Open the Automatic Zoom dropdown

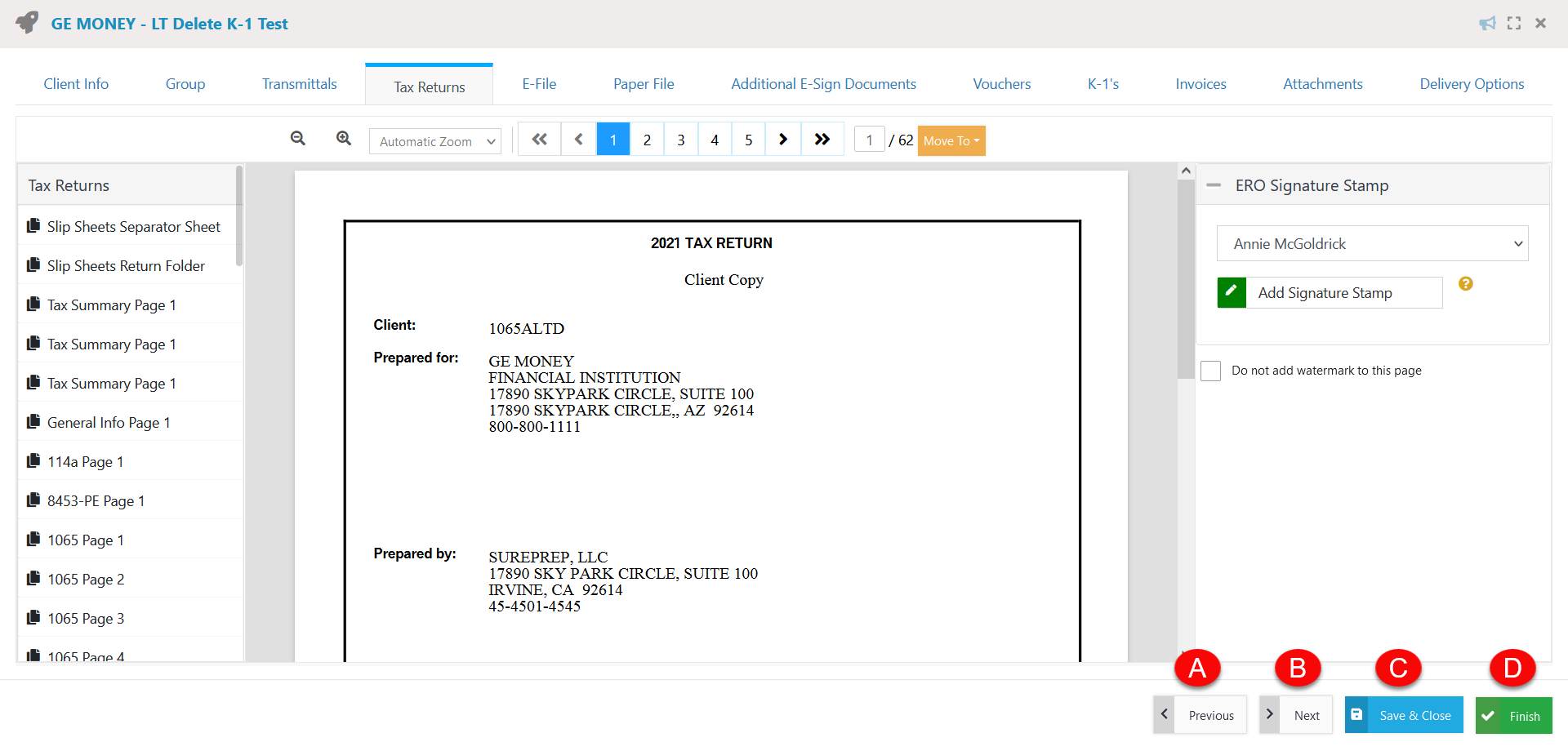[x=434, y=140]
